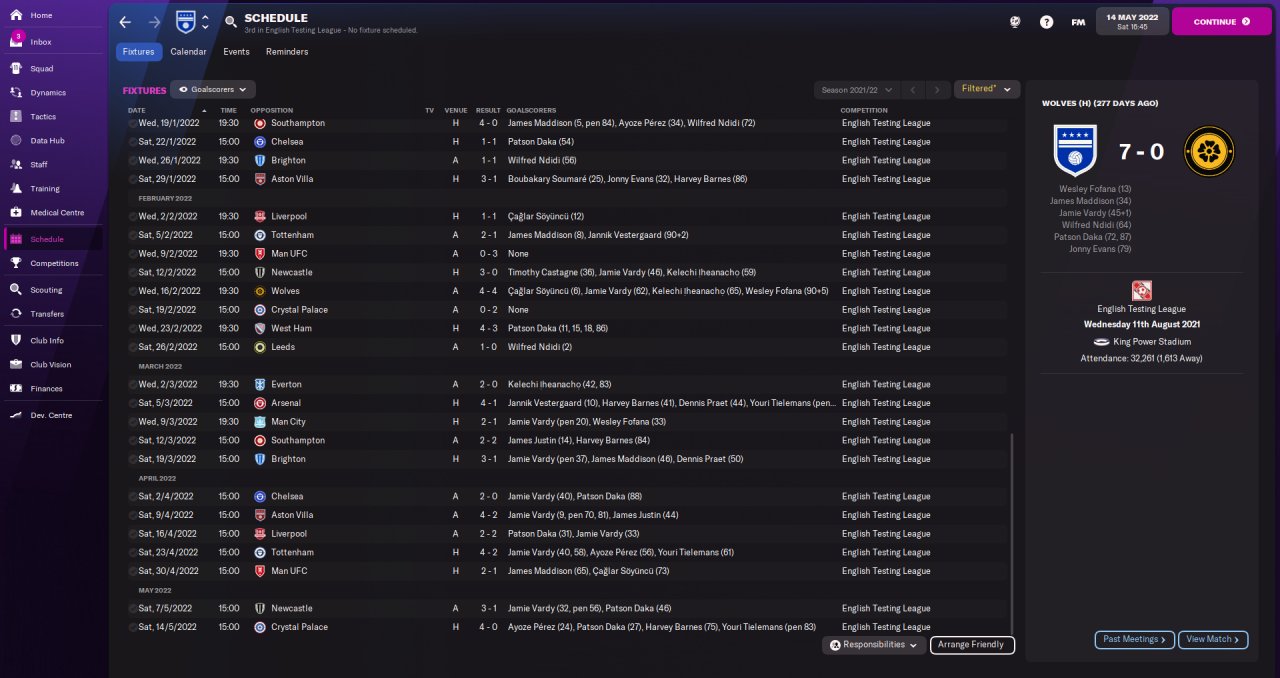Switch to the Events tab
This screenshot has width=1280, height=678.
[x=237, y=52]
